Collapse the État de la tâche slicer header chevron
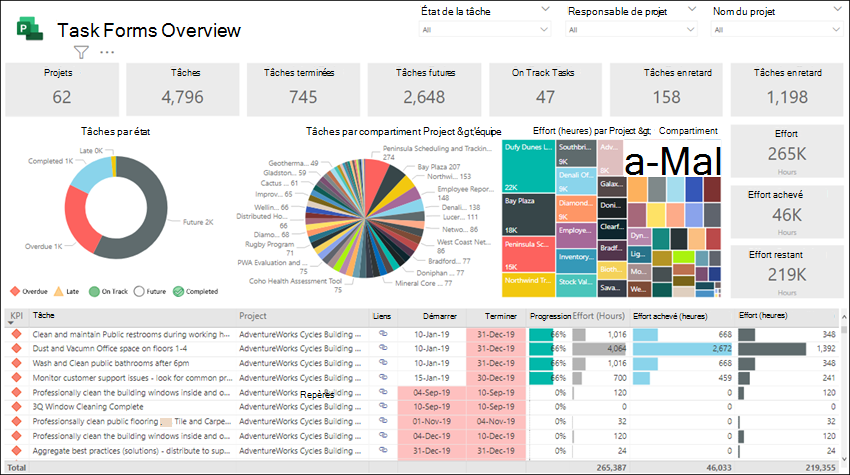 [545, 9]
